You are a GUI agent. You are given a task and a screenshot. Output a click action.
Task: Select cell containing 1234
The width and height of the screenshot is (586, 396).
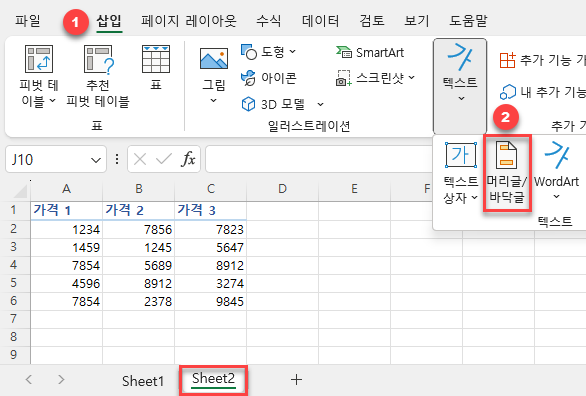(67, 229)
